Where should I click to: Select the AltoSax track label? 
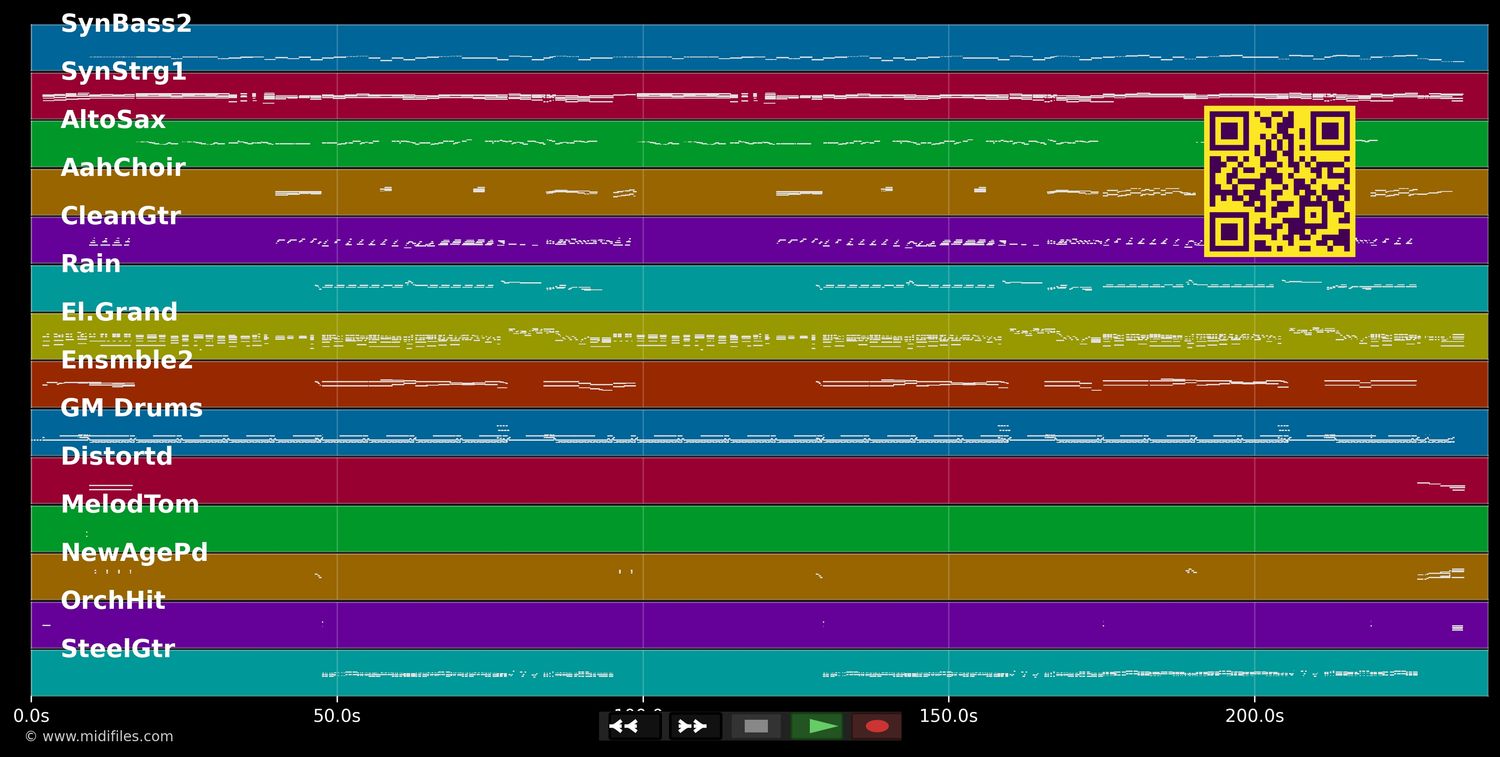(x=113, y=120)
